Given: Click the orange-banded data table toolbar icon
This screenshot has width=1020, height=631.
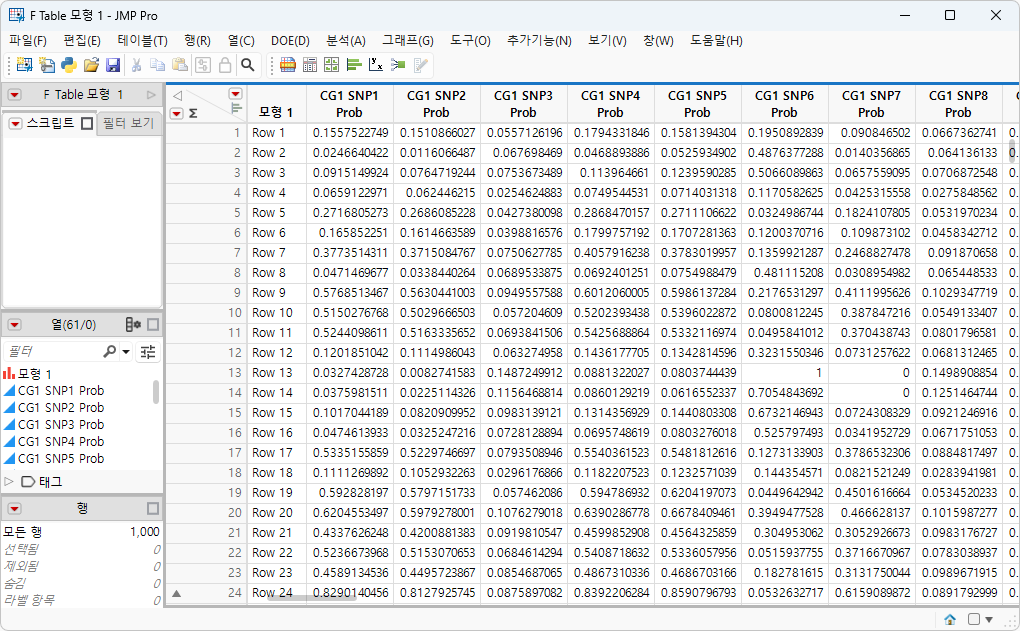Looking at the screenshot, I should [288, 64].
